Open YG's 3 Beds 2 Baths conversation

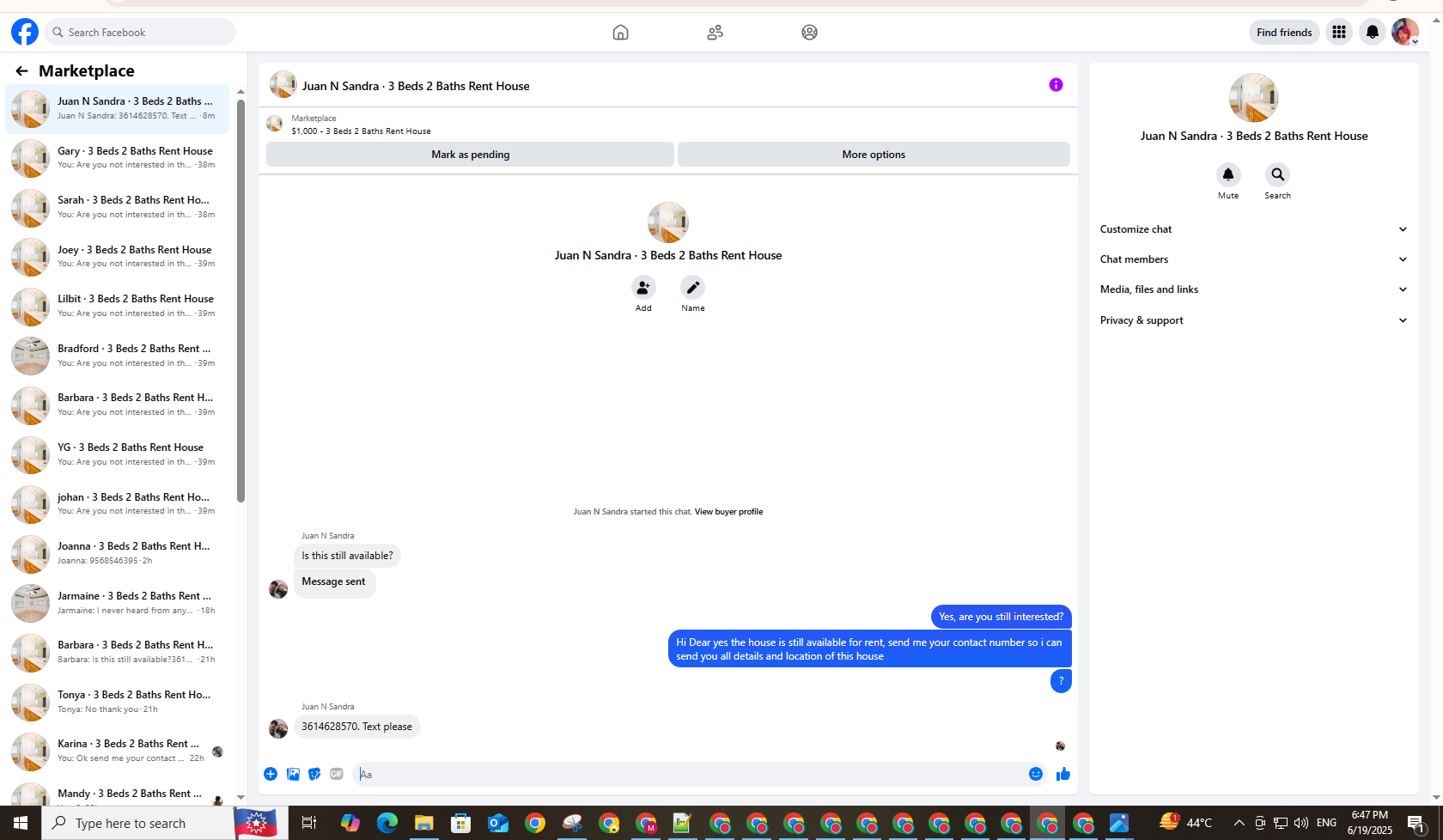point(118,454)
